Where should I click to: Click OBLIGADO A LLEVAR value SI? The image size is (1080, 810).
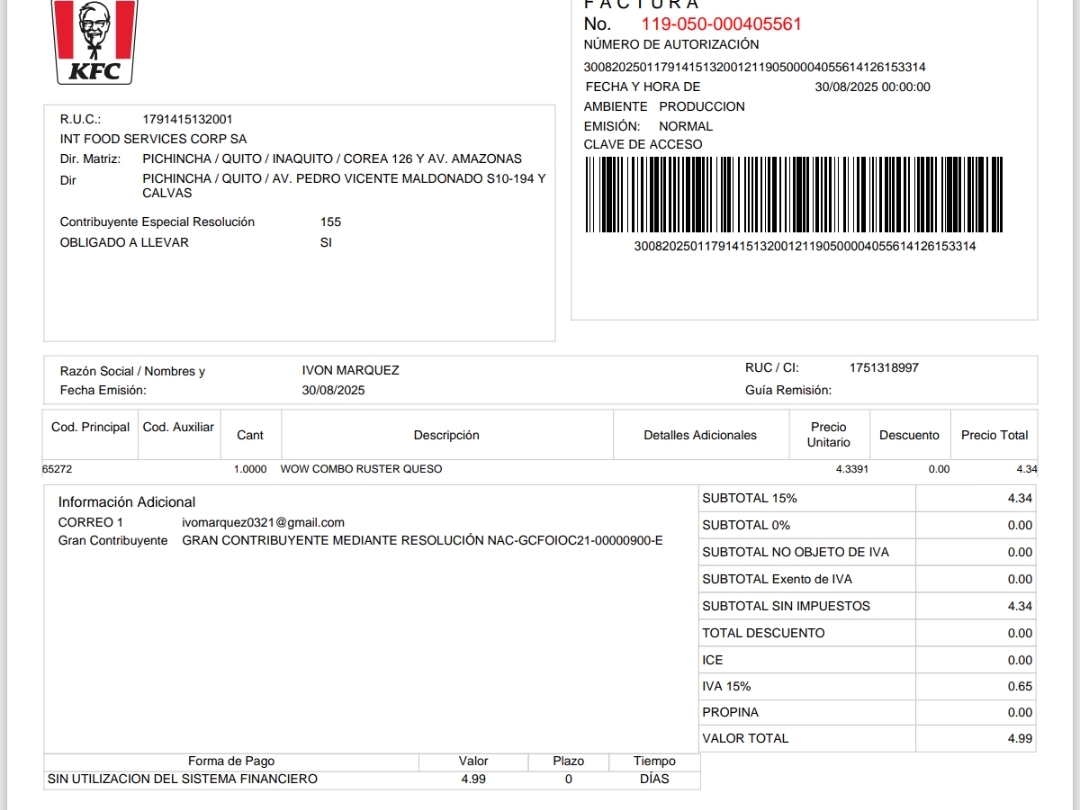click(x=326, y=242)
